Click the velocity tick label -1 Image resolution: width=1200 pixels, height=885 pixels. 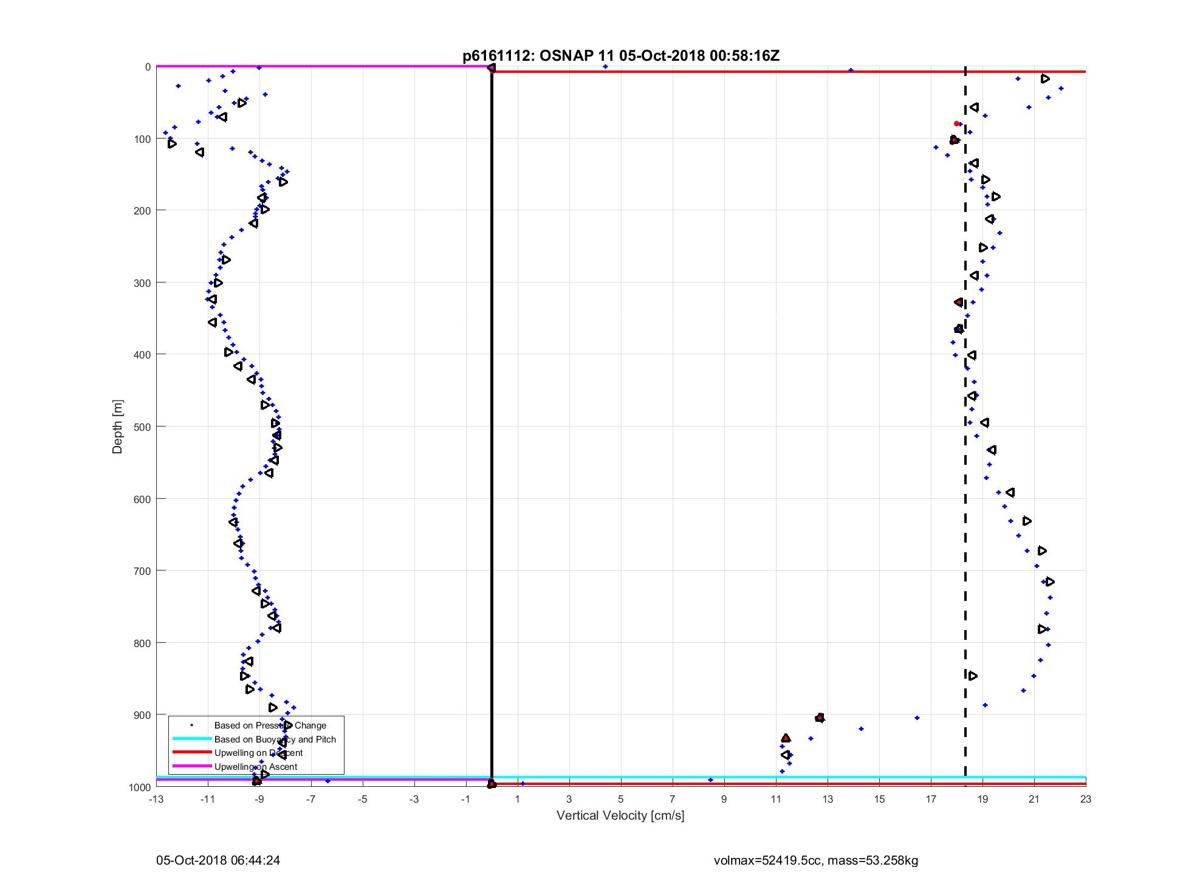466,800
